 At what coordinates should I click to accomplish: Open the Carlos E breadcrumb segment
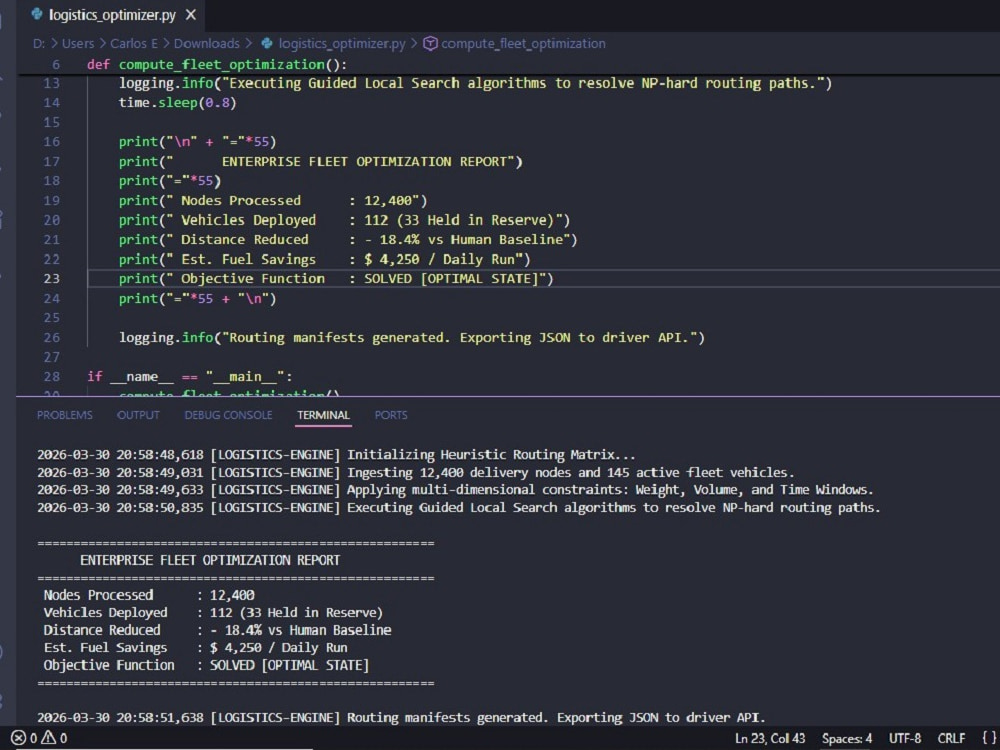[x=133, y=43]
